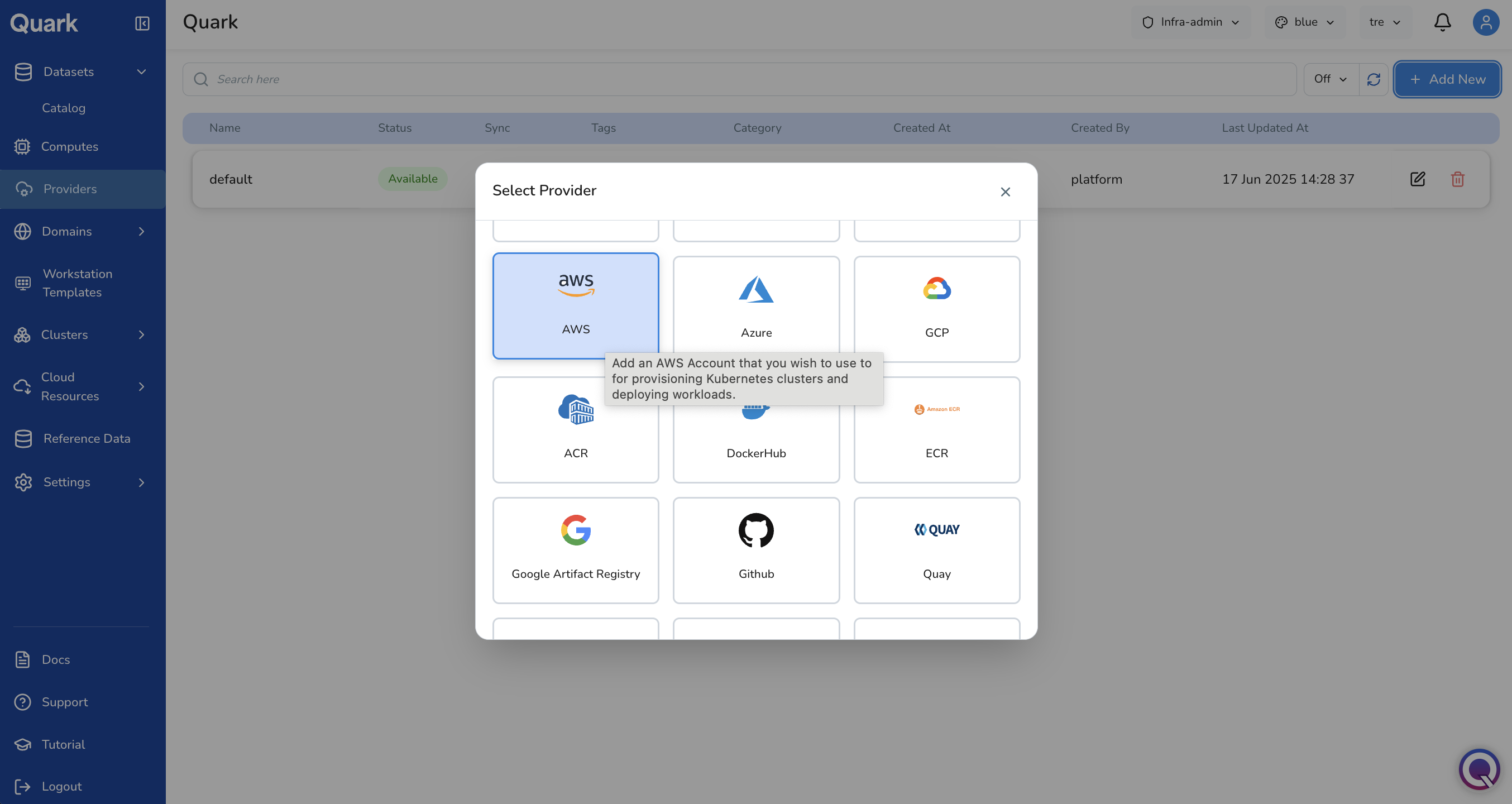Expand the Domains submenu chevron

[141, 231]
